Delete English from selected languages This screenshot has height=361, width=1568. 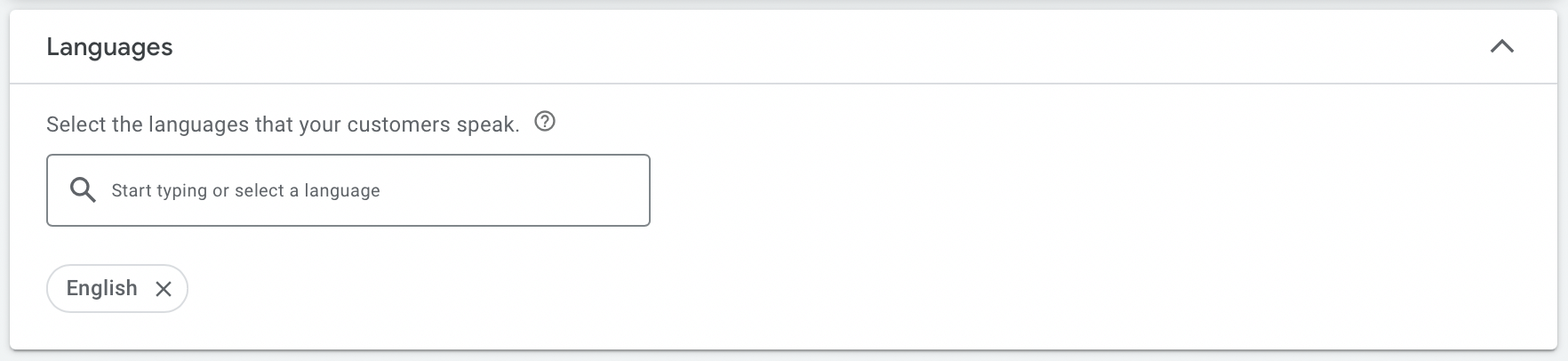click(x=164, y=289)
